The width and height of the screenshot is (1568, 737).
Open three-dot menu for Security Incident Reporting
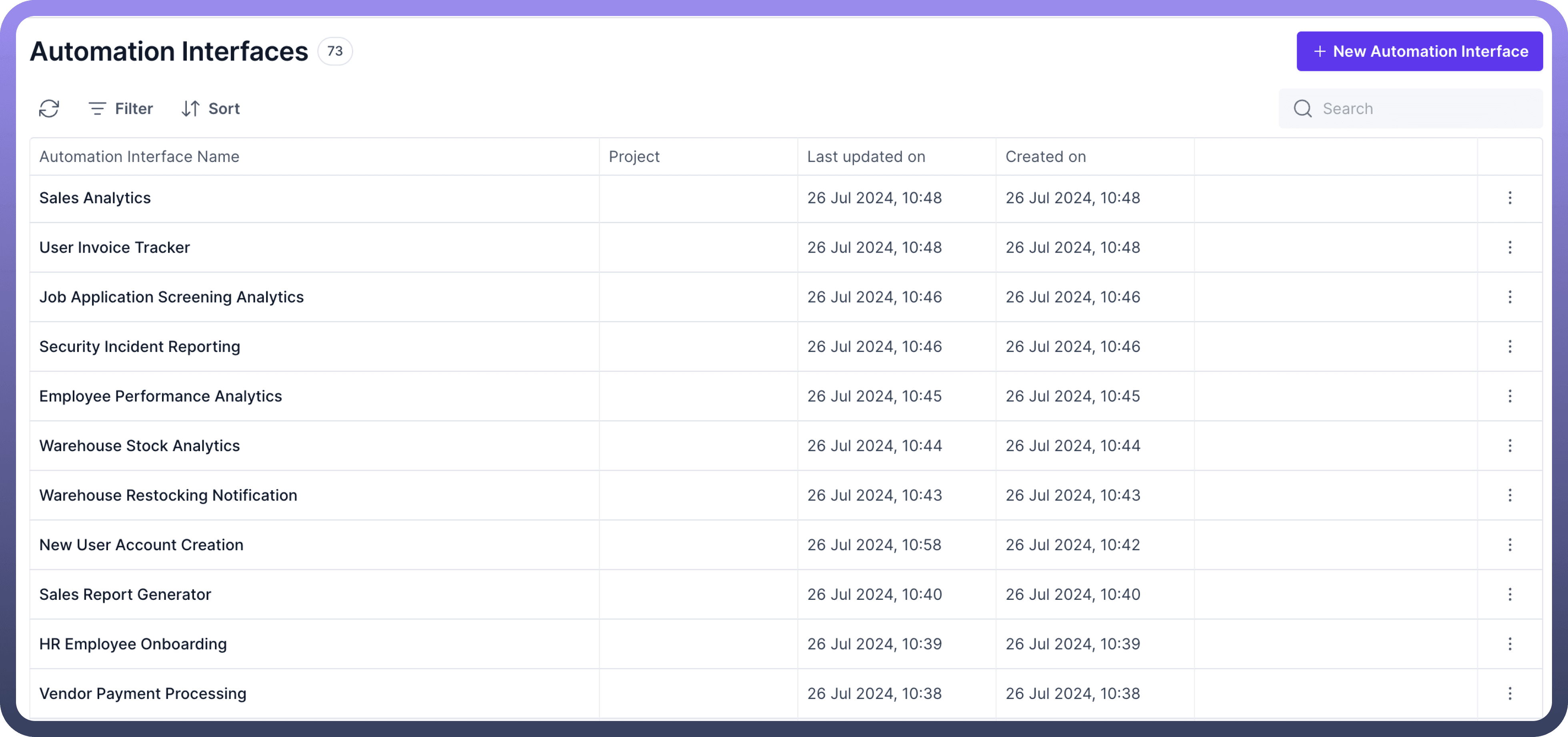[1510, 347]
